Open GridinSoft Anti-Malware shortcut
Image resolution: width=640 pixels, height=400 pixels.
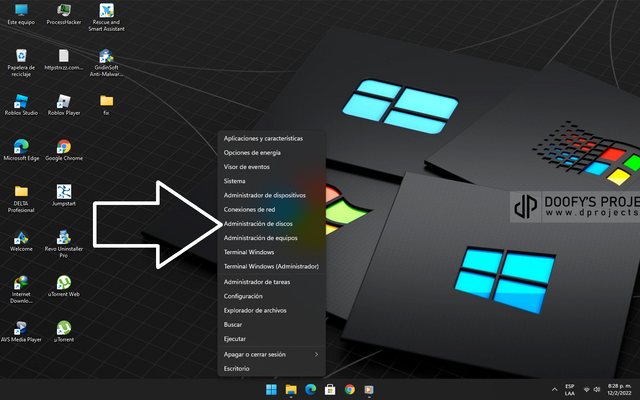point(106,62)
